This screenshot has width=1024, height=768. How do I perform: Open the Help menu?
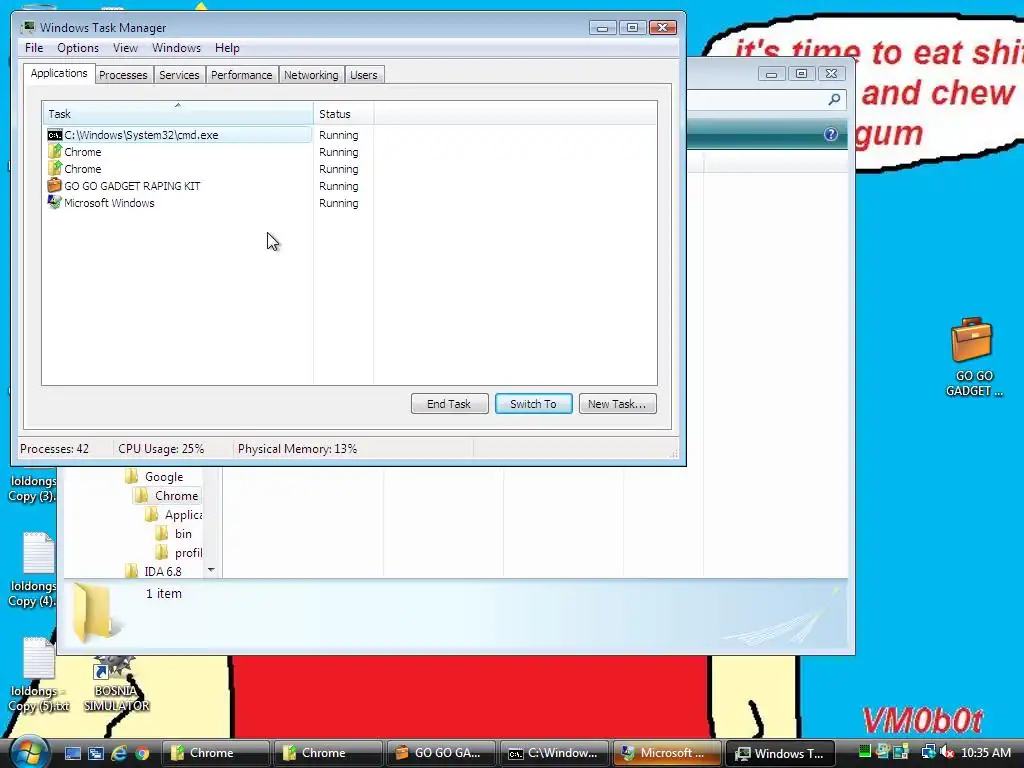[x=227, y=48]
